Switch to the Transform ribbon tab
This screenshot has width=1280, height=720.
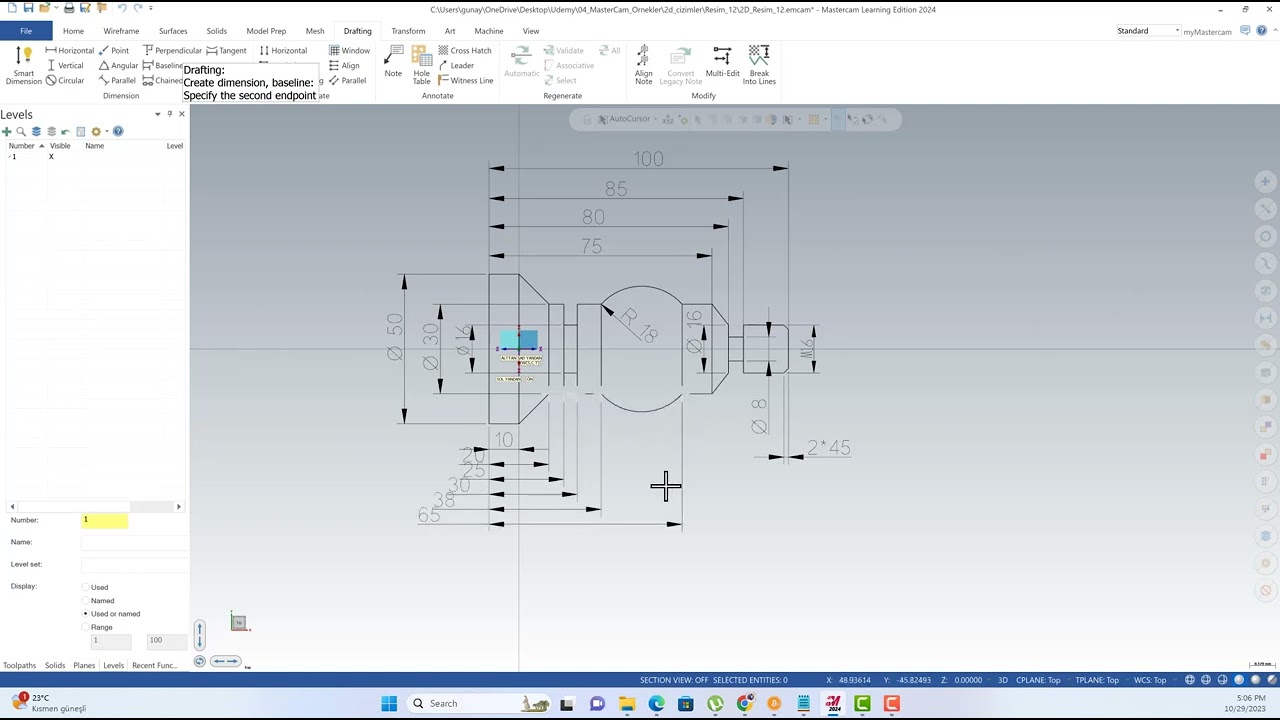(408, 31)
